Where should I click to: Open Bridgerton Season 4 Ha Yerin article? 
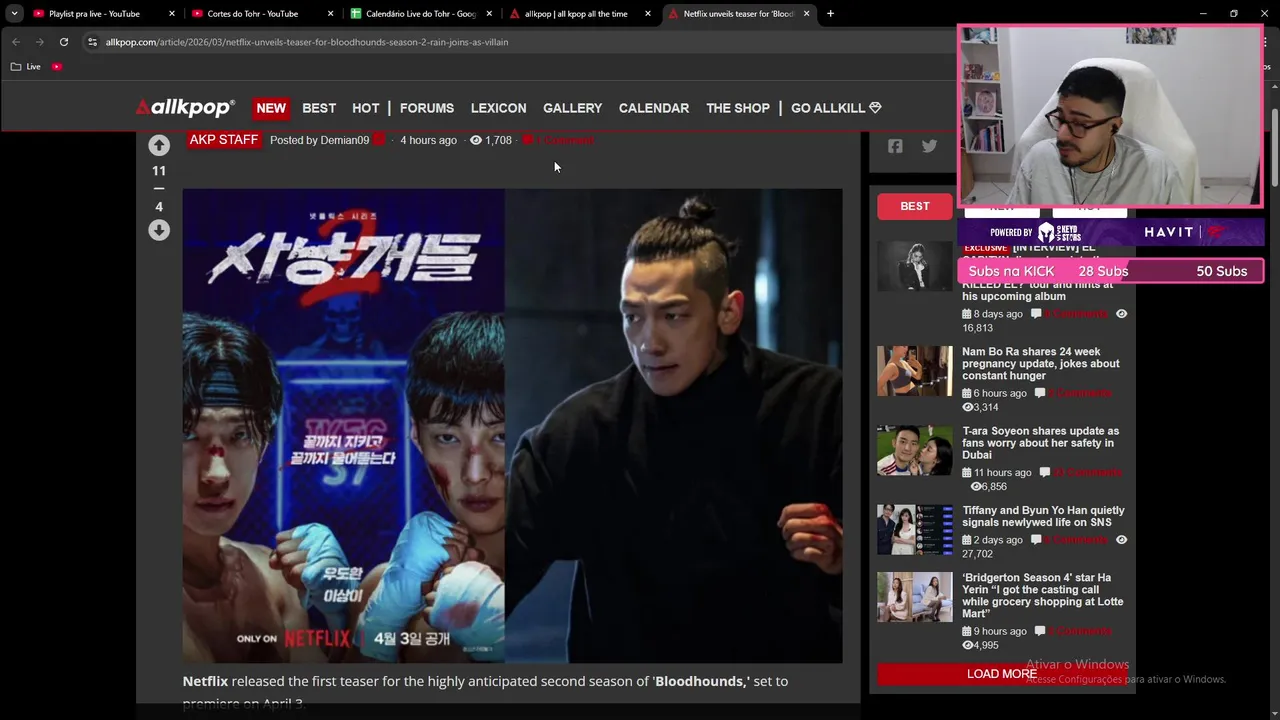click(1042, 596)
